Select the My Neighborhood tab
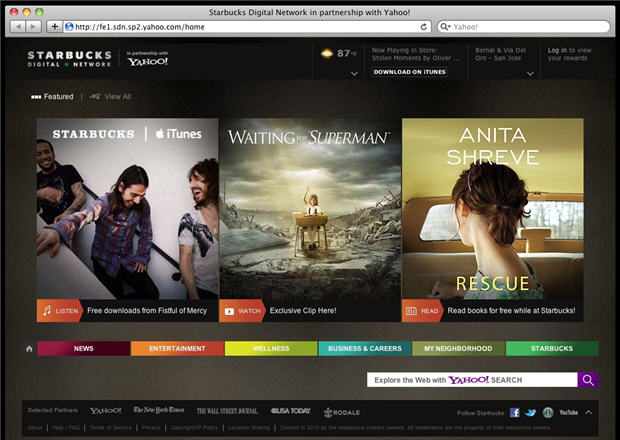This screenshot has width=620, height=440. coord(458,349)
